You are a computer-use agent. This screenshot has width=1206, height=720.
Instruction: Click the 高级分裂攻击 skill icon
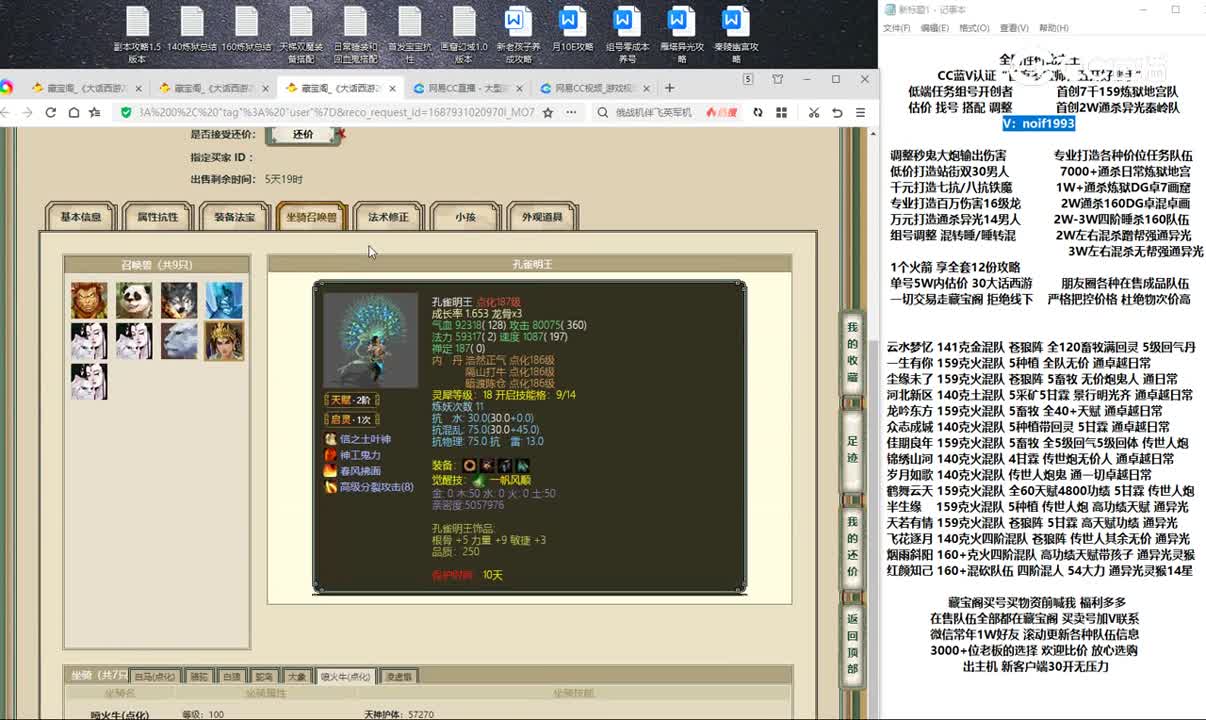click(331, 487)
